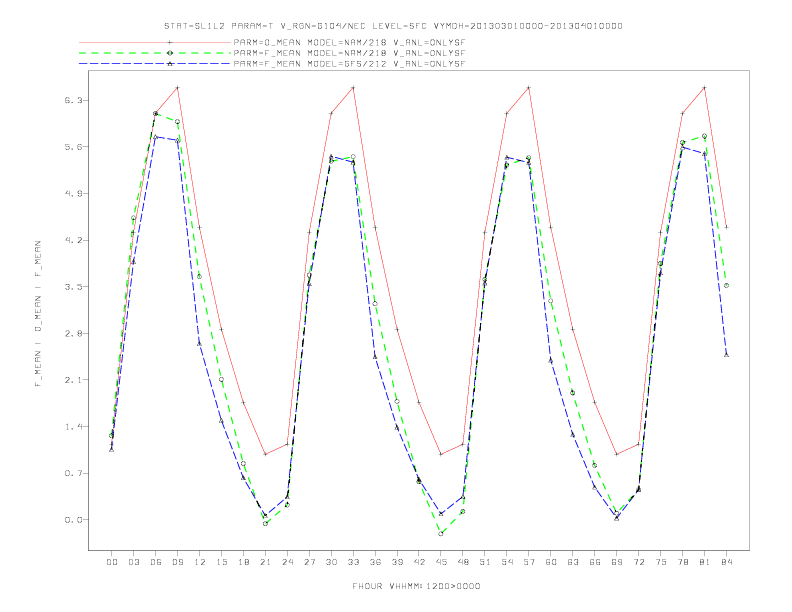Screen dimensions: 792x612
Task: Click the vertical y-axis label F_MEAN | O_MEAN | F_MEAN
Action: click(38, 314)
